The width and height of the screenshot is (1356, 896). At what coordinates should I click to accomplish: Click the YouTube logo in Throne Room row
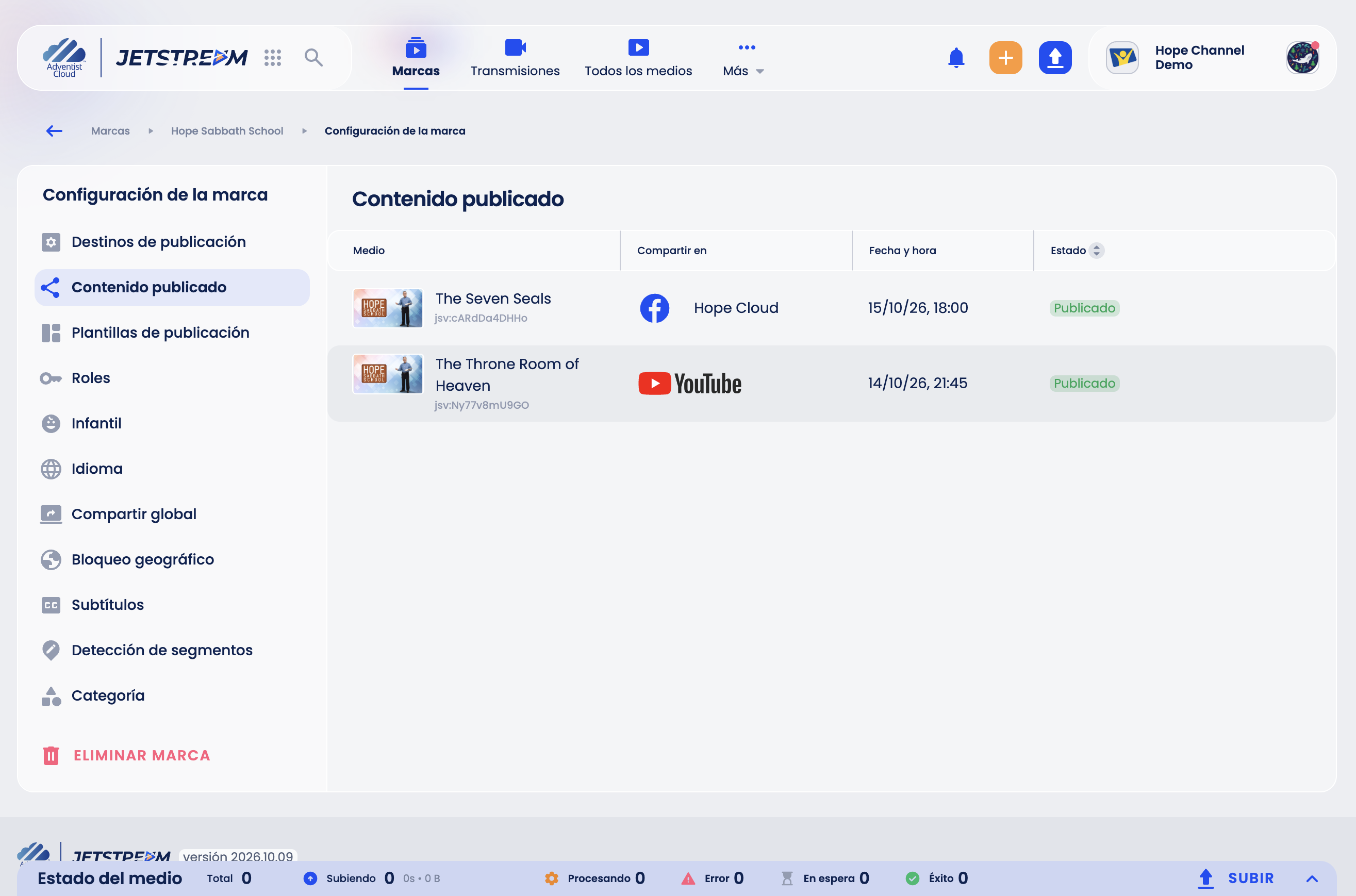690,384
